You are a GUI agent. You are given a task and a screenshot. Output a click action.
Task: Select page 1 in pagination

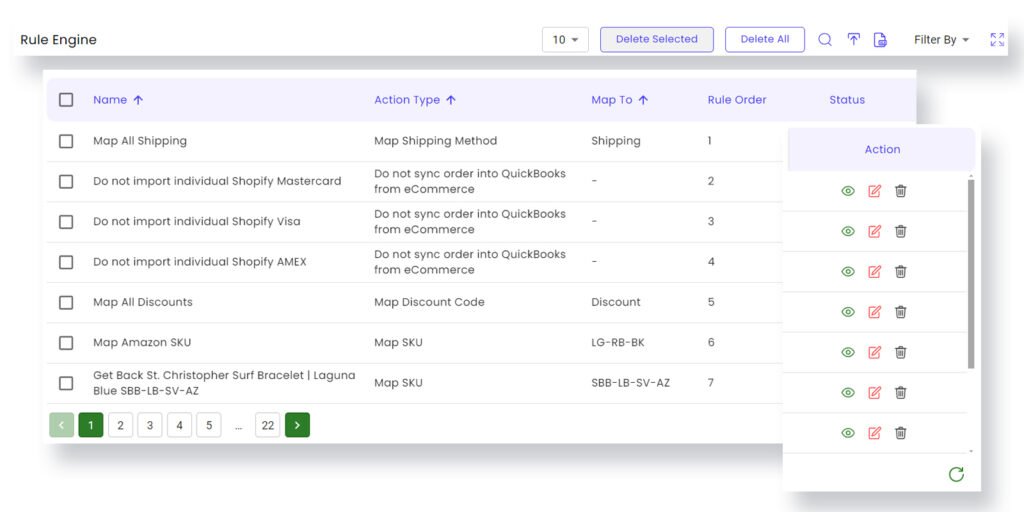click(x=91, y=425)
